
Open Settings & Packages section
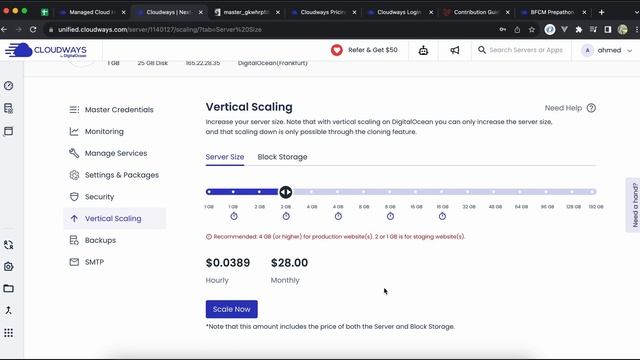click(115, 175)
